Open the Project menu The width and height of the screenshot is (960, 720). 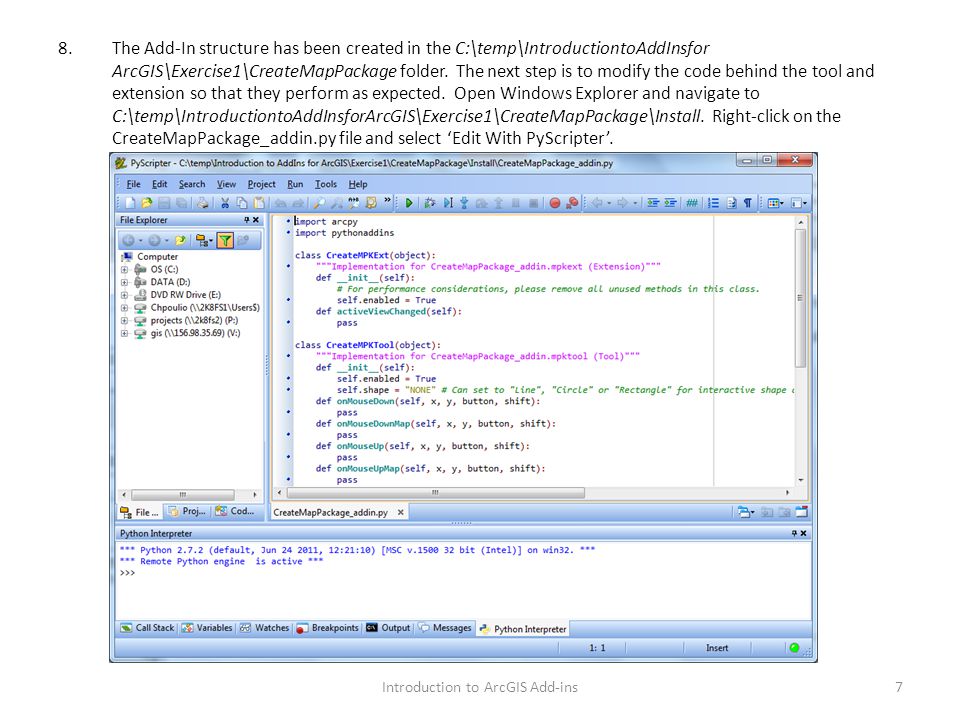coord(261,184)
